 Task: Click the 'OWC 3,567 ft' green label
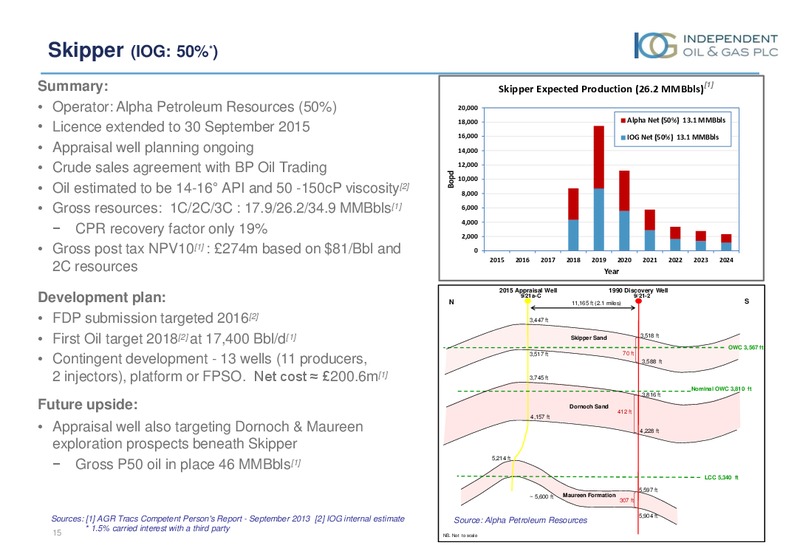(745, 347)
